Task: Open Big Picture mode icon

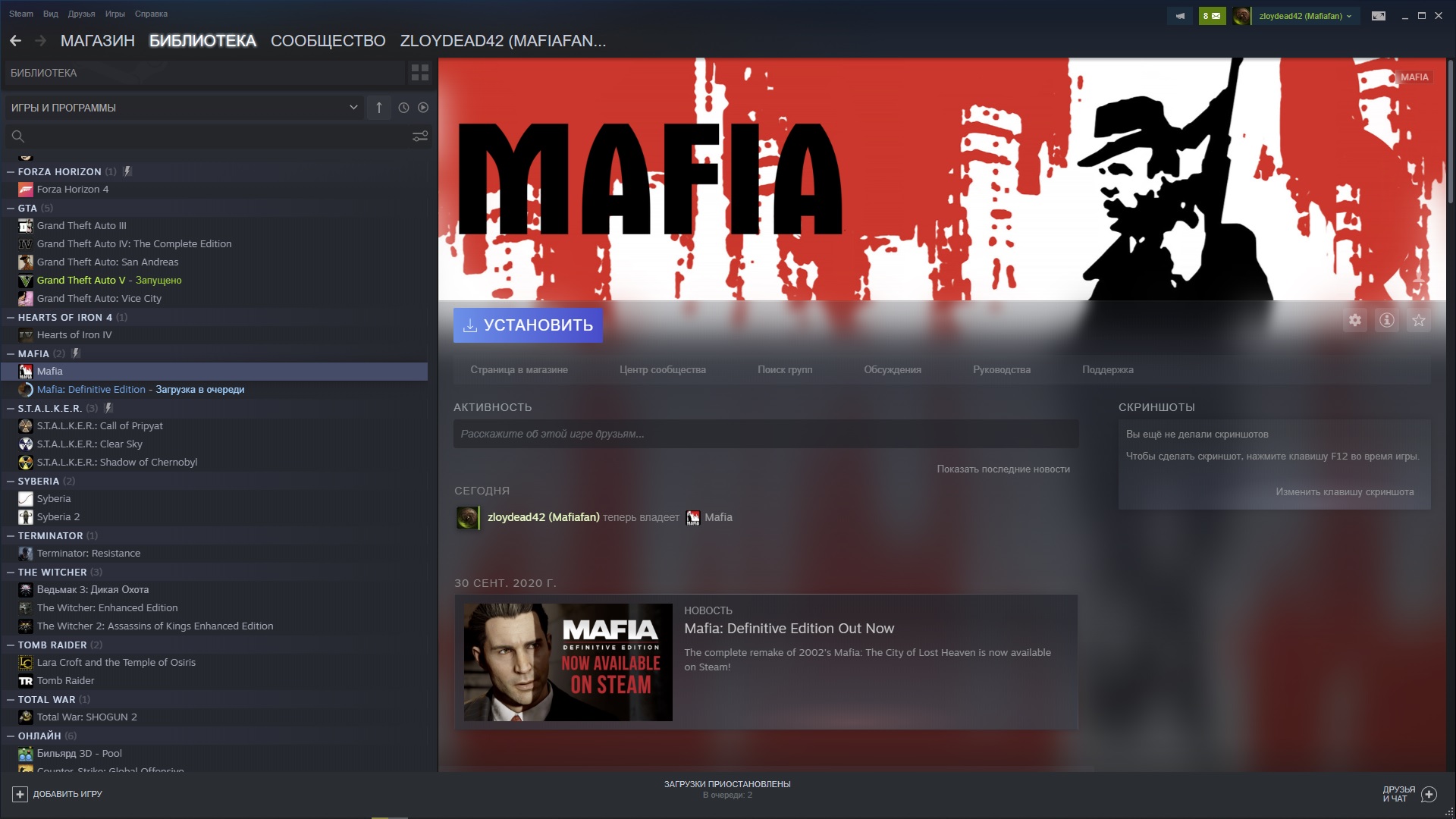Action: [x=1379, y=16]
